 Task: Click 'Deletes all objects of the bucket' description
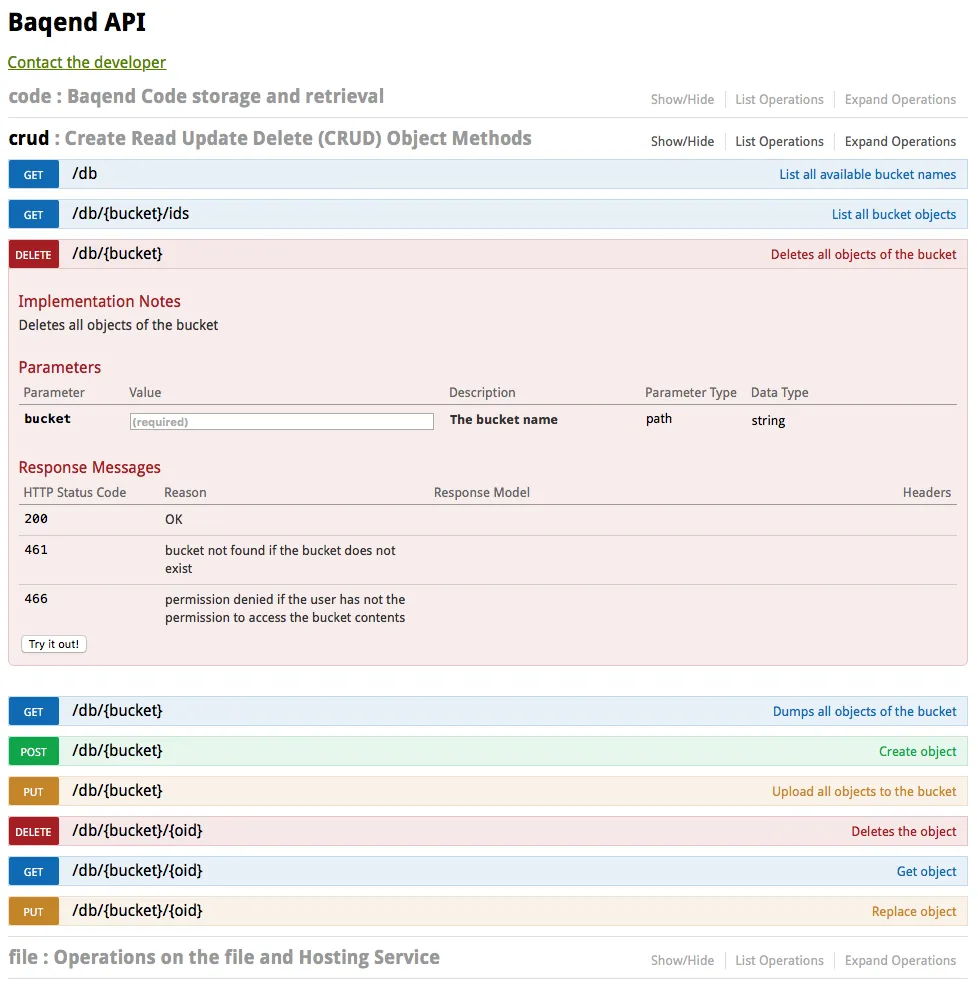pos(863,255)
